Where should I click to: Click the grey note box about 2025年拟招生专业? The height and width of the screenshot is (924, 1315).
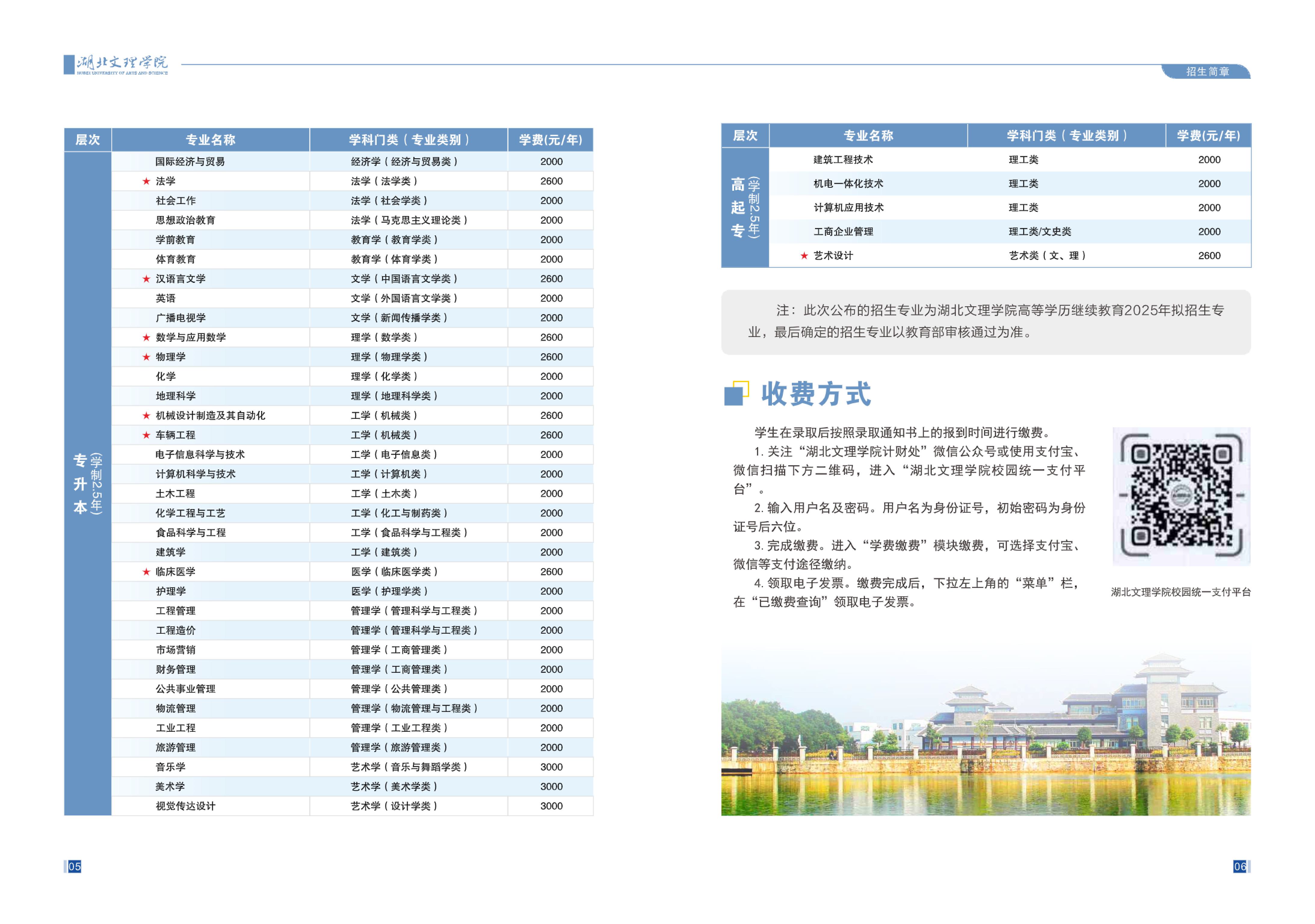(986, 322)
